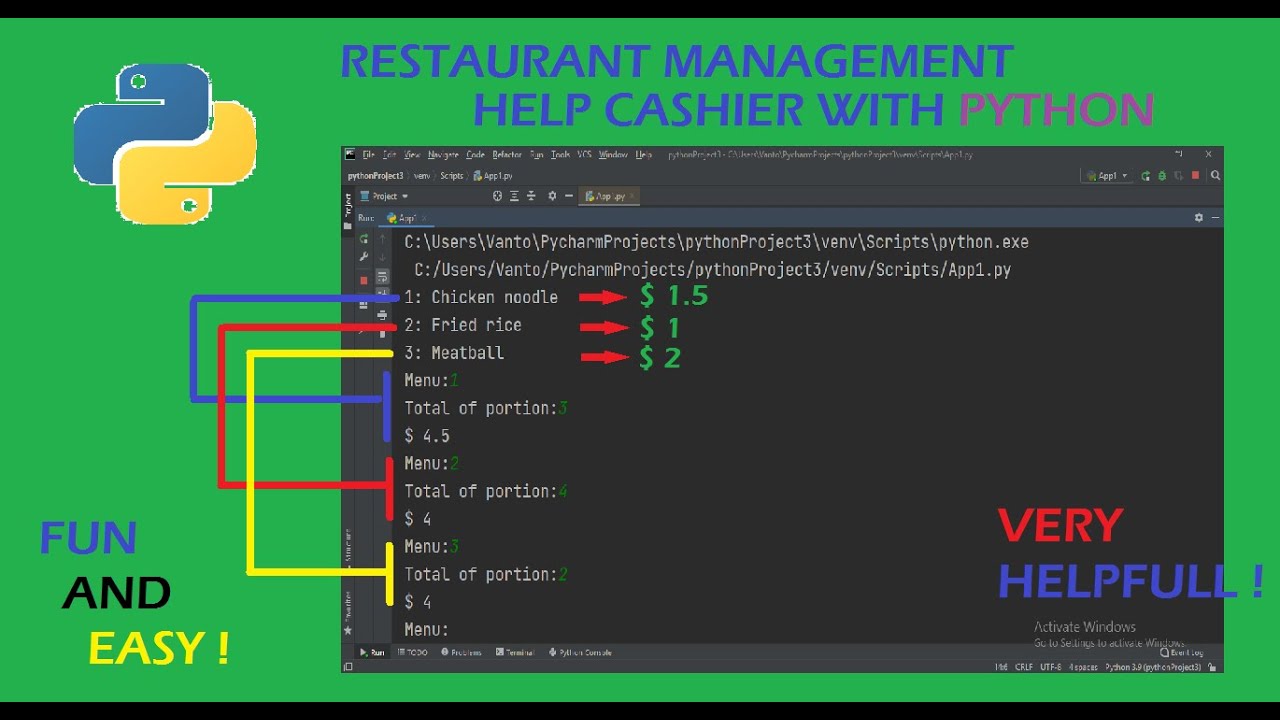The image size is (1280, 720).
Task: Click the up arrow in Run console toolbar
Action: (x=382, y=239)
